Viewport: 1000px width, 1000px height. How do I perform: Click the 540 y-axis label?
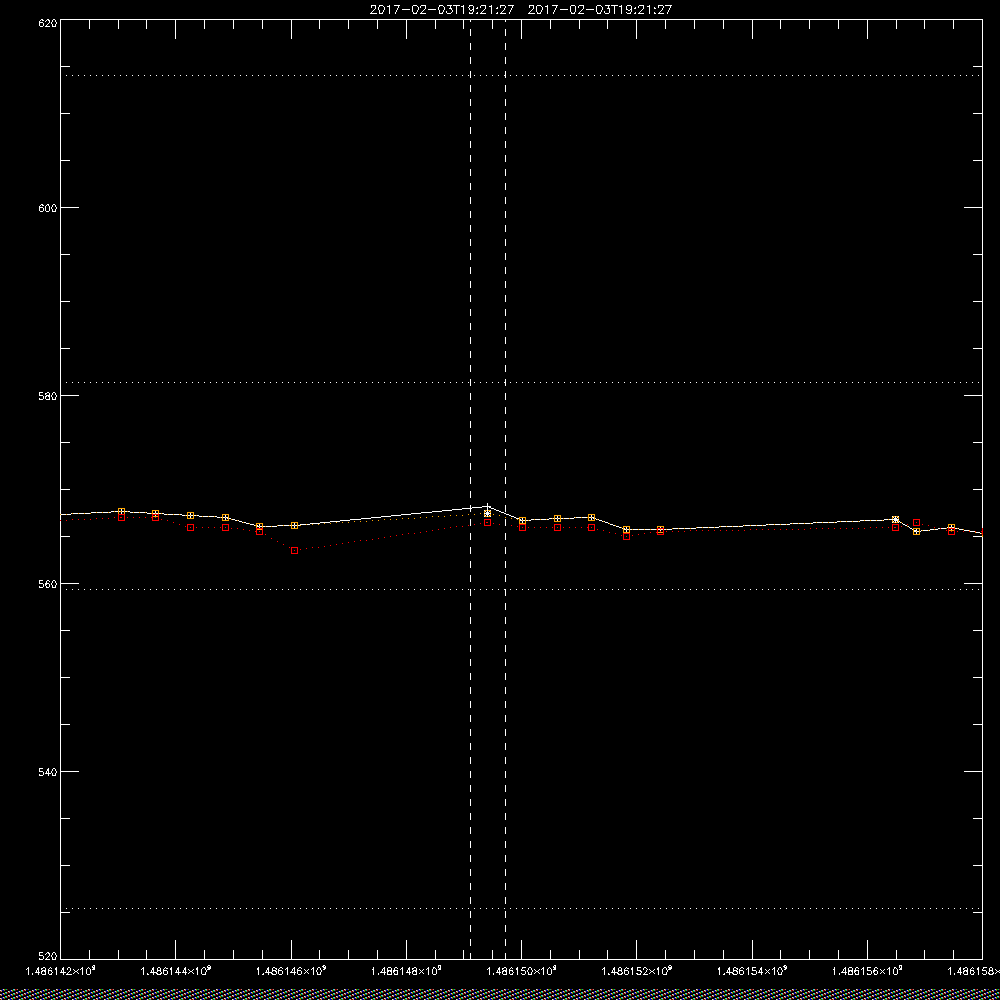pyautogui.click(x=48, y=772)
